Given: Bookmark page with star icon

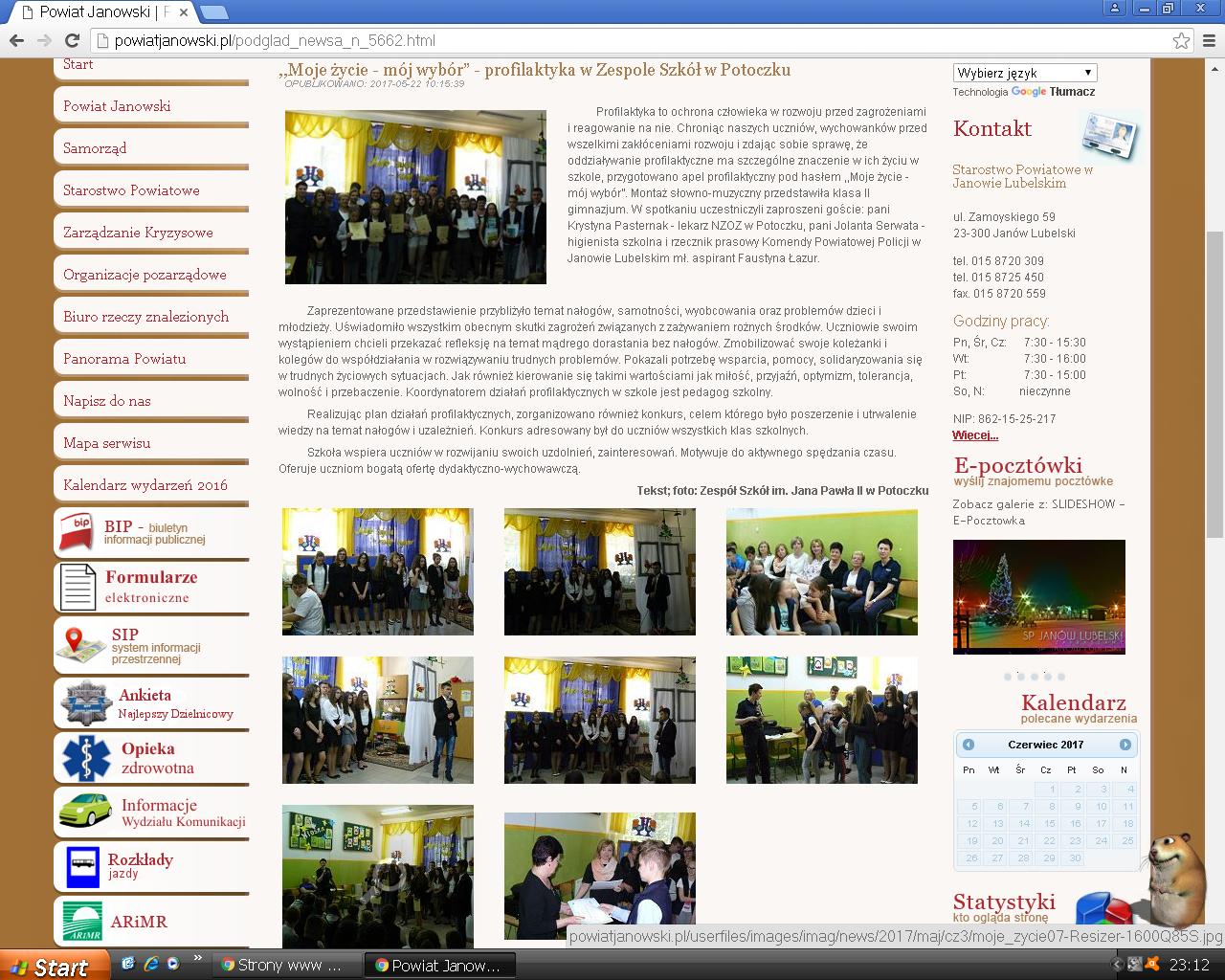Looking at the screenshot, I should click(1181, 40).
